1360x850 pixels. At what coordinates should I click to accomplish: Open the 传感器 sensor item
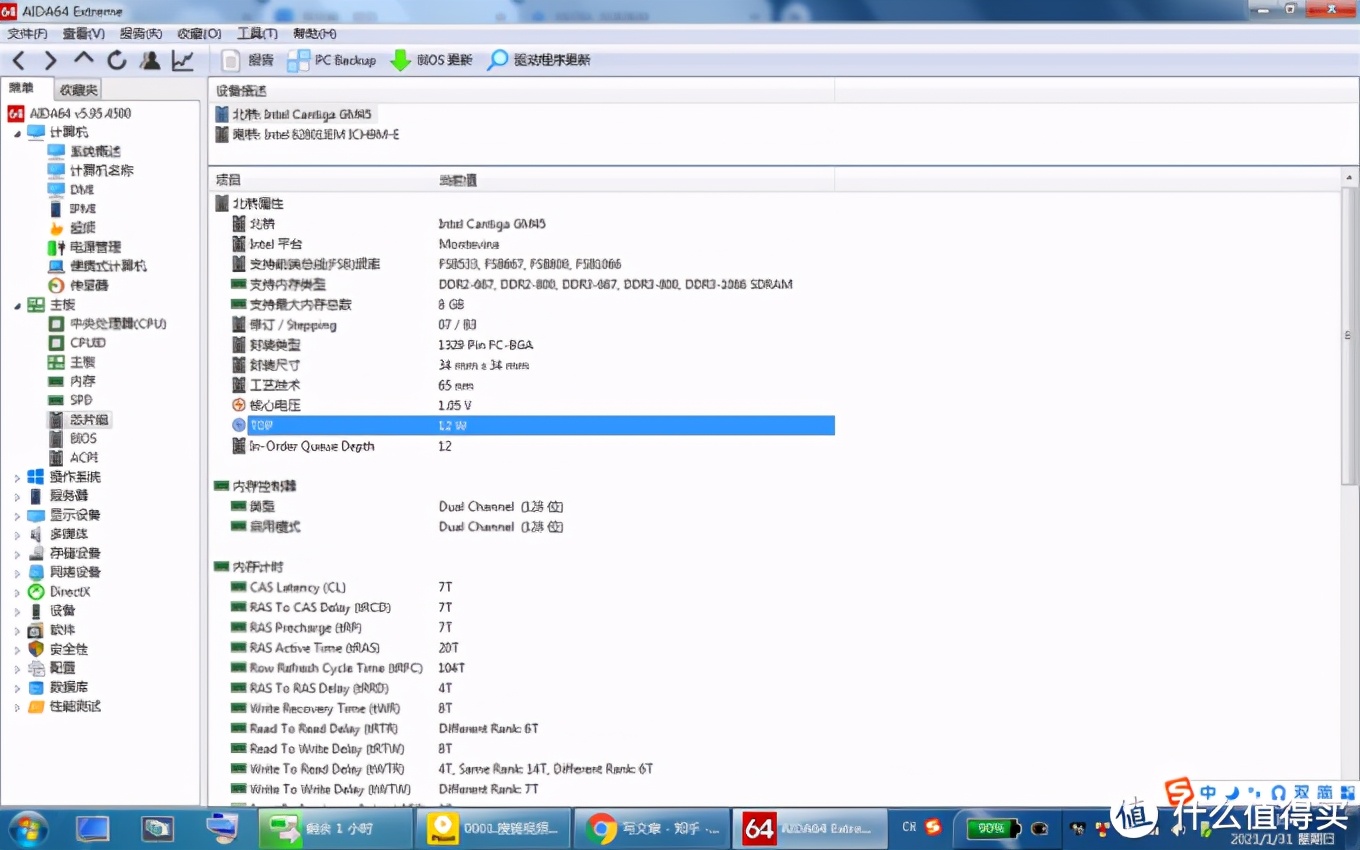click(x=78, y=285)
